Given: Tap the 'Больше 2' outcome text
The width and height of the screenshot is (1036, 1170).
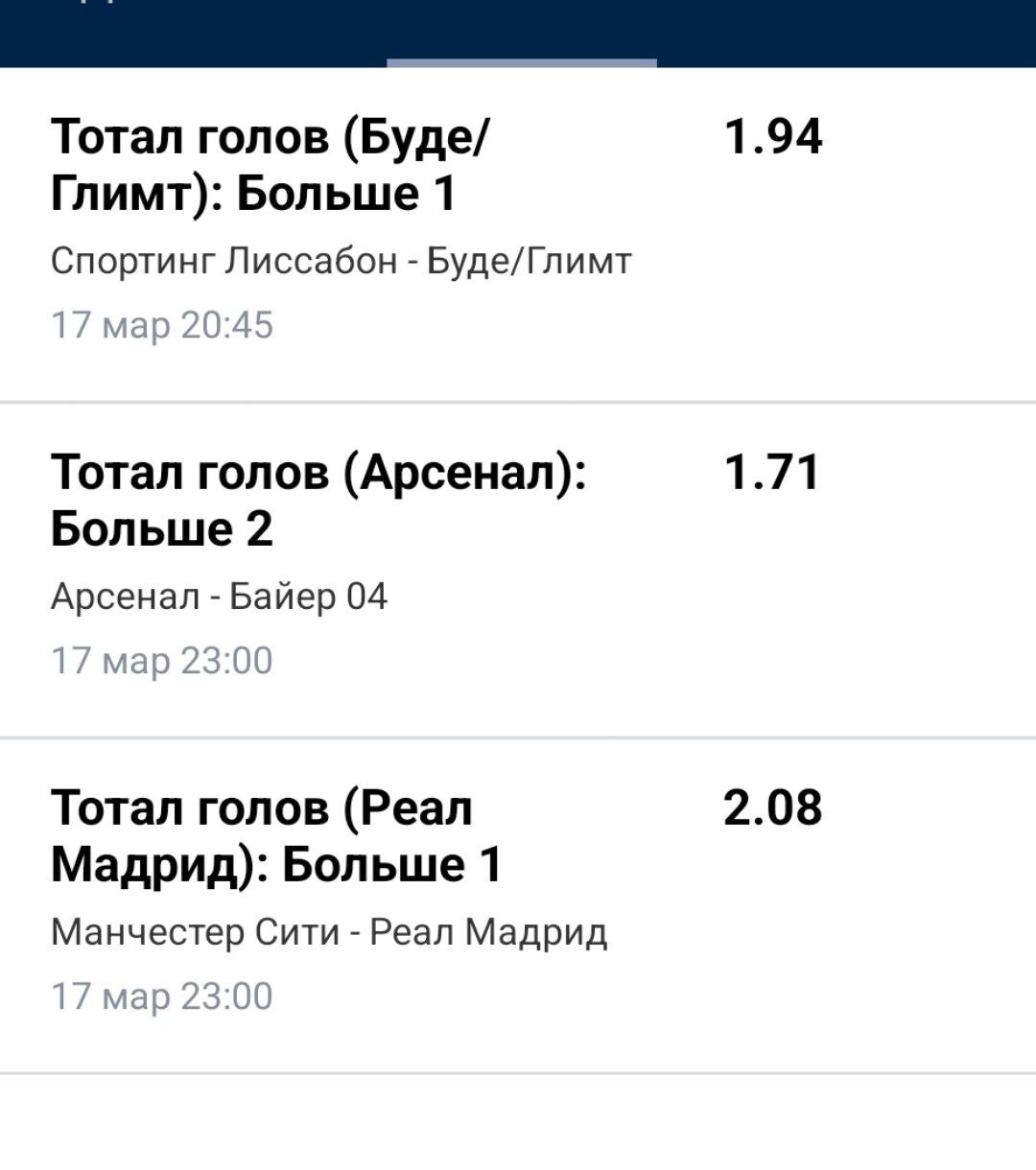Looking at the screenshot, I should click(161, 528).
